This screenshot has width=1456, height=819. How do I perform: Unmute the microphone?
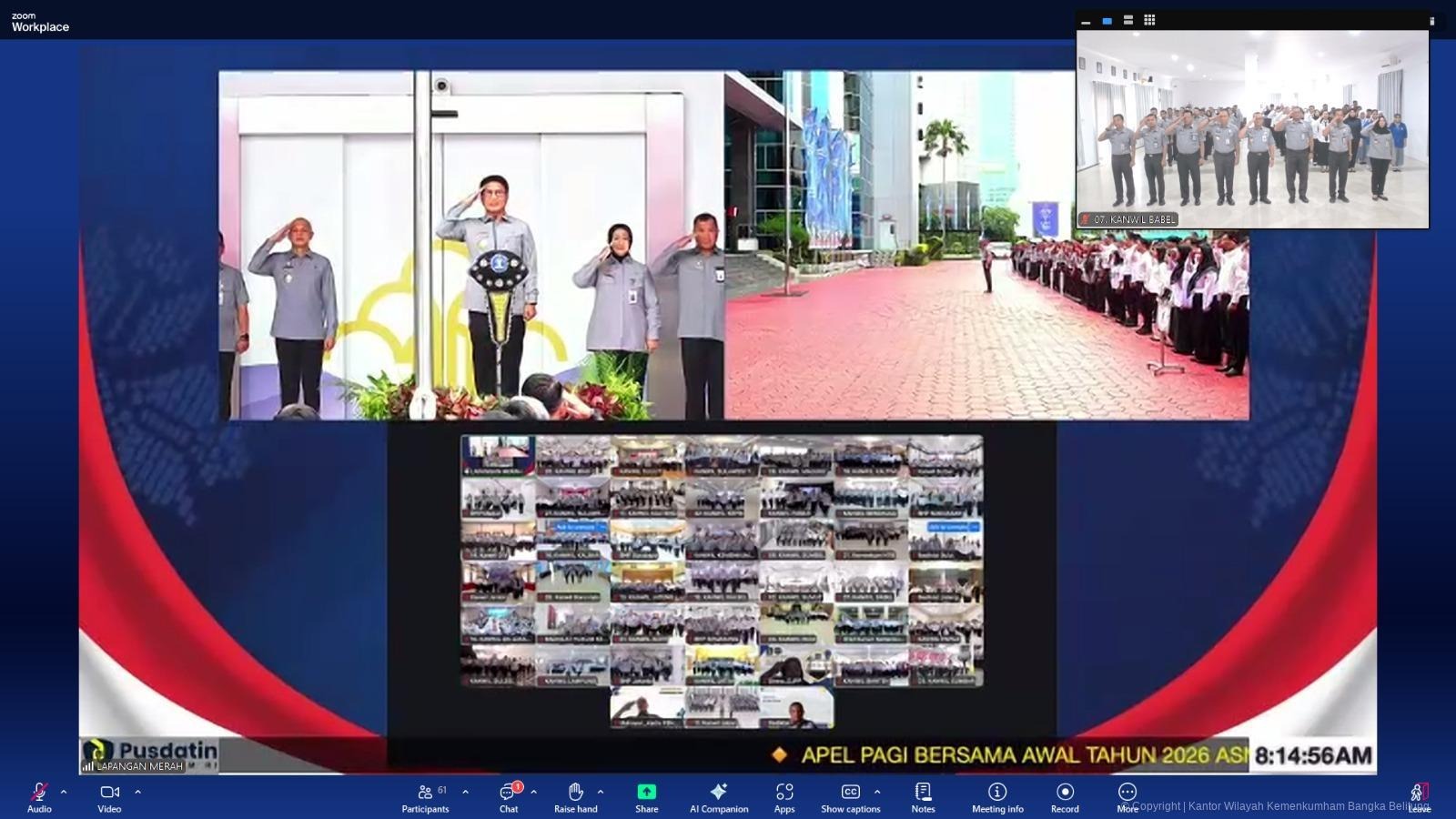37,793
